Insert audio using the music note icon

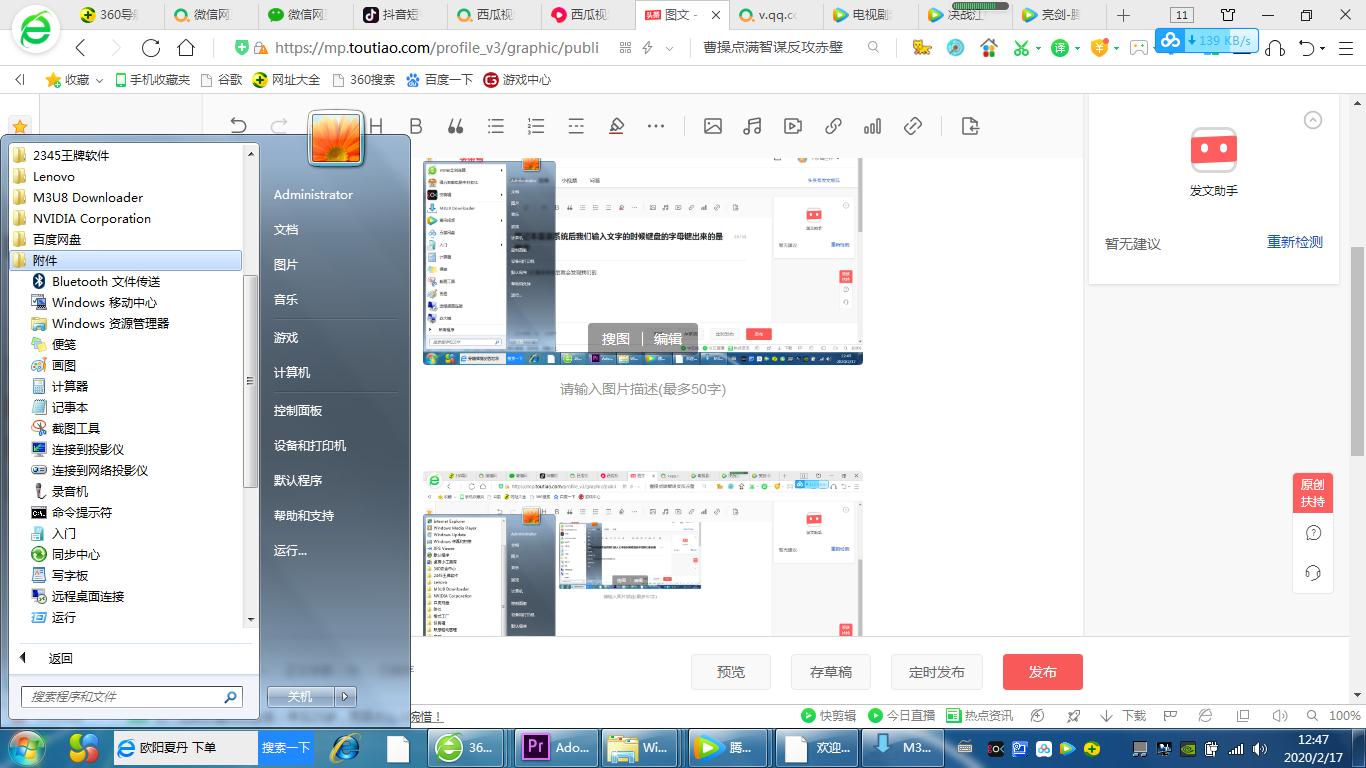(x=753, y=126)
